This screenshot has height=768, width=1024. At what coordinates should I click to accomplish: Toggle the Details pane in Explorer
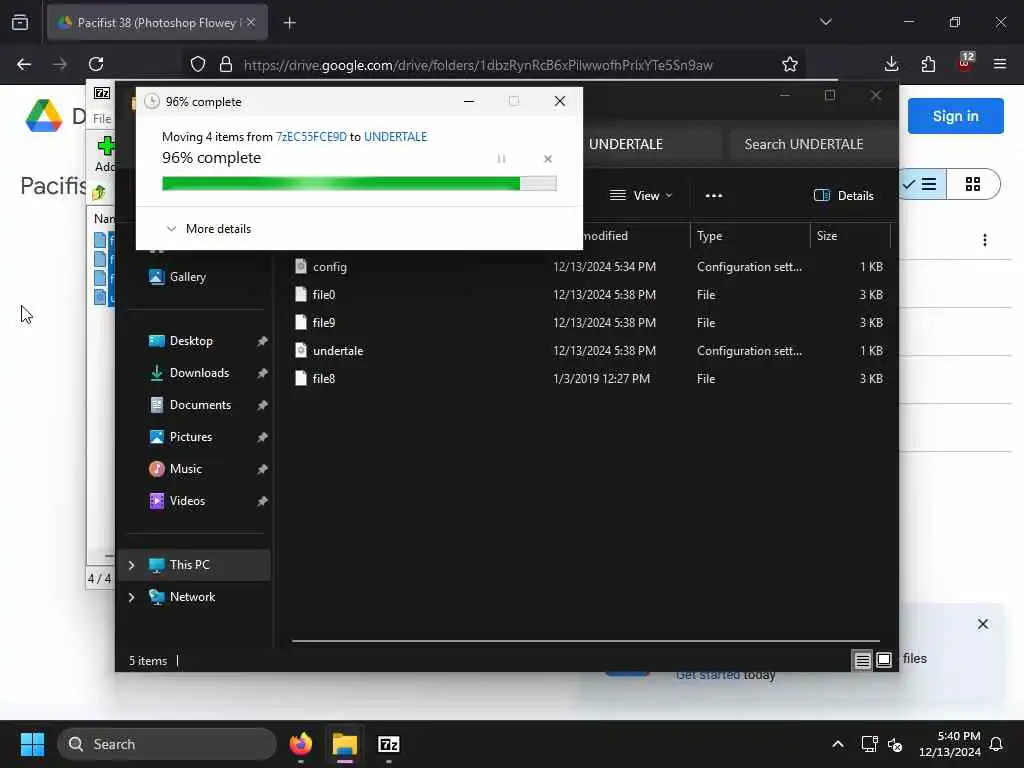[843, 195]
